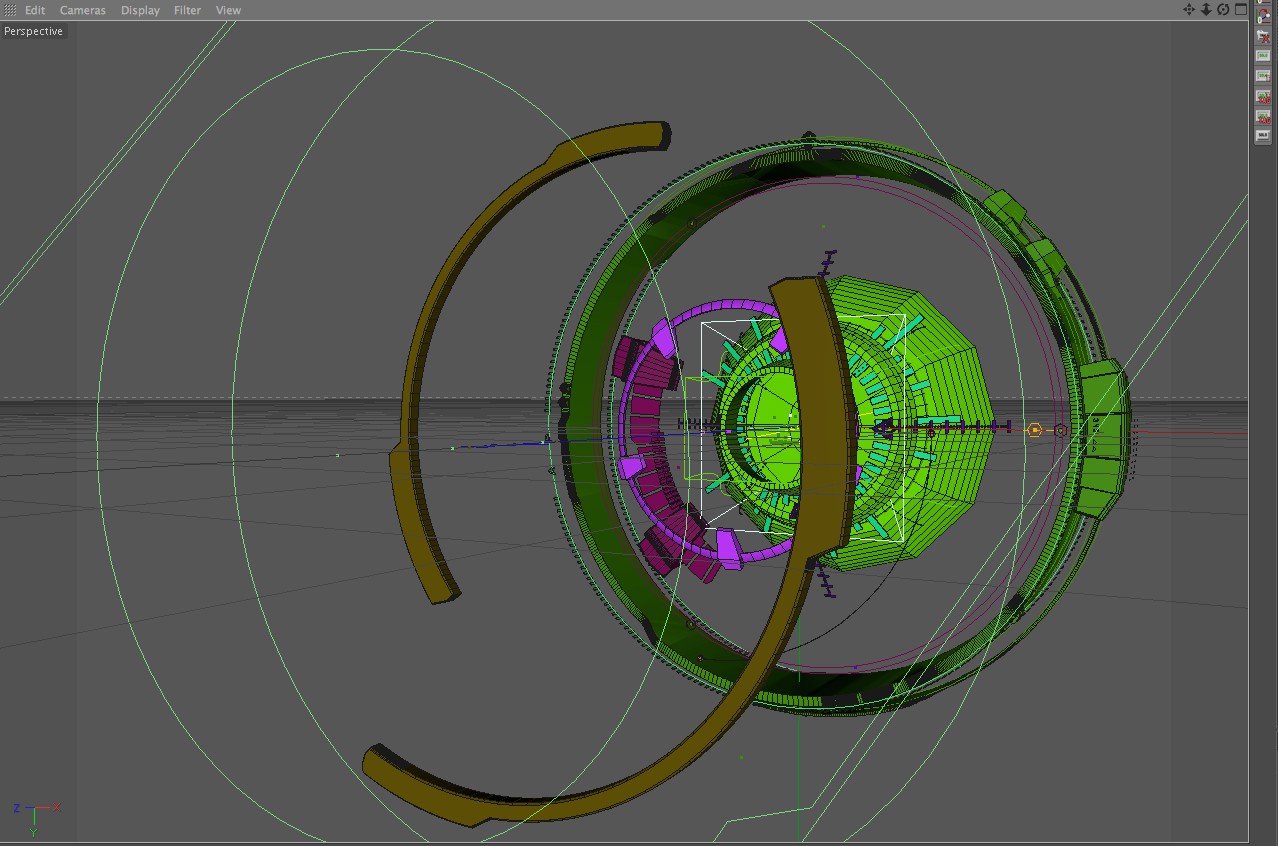The width and height of the screenshot is (1278, 846).
Task: Open the Cameras menu
Action: tap(82, 10)
